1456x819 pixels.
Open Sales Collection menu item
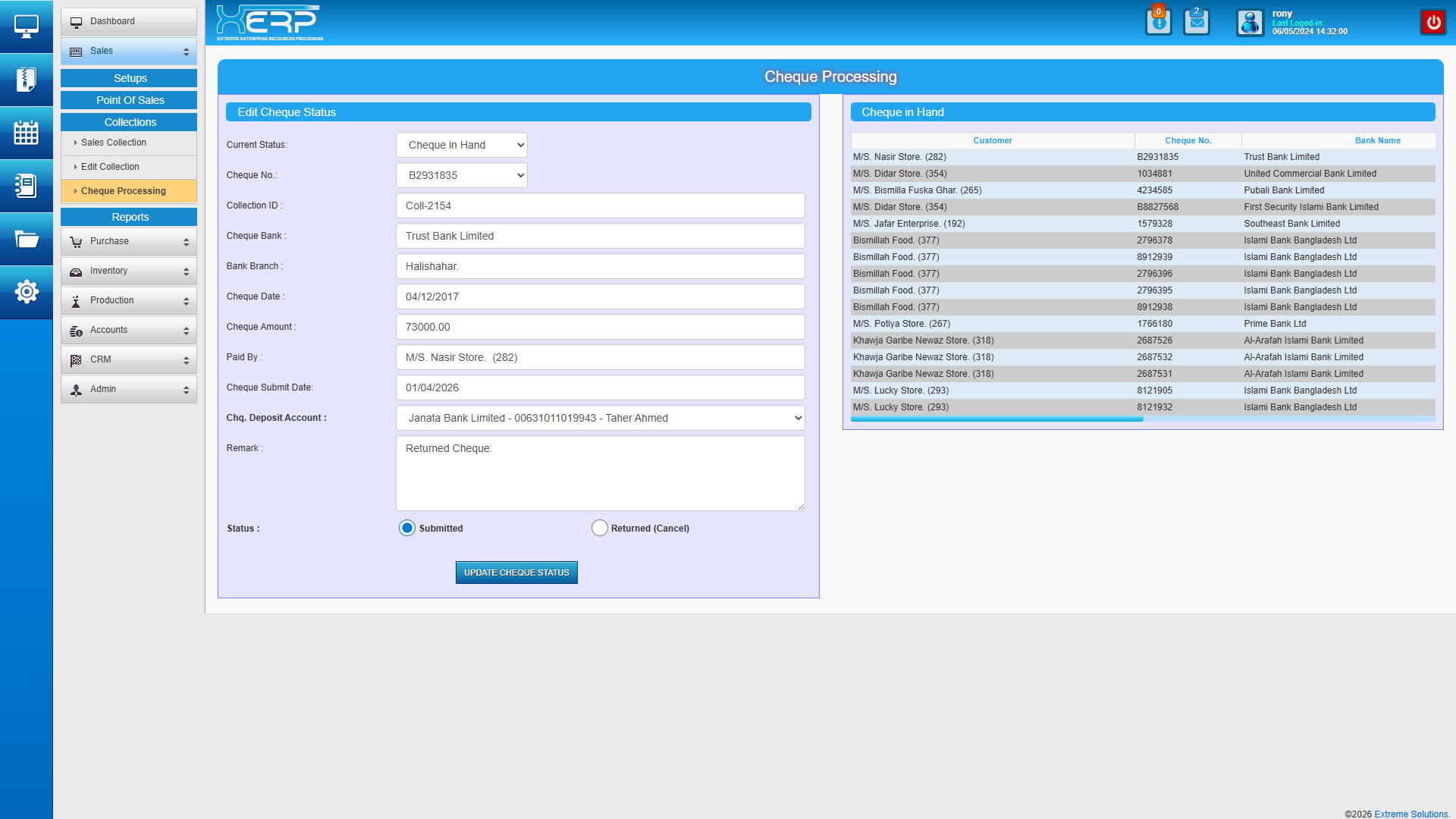tap(114, 143)
